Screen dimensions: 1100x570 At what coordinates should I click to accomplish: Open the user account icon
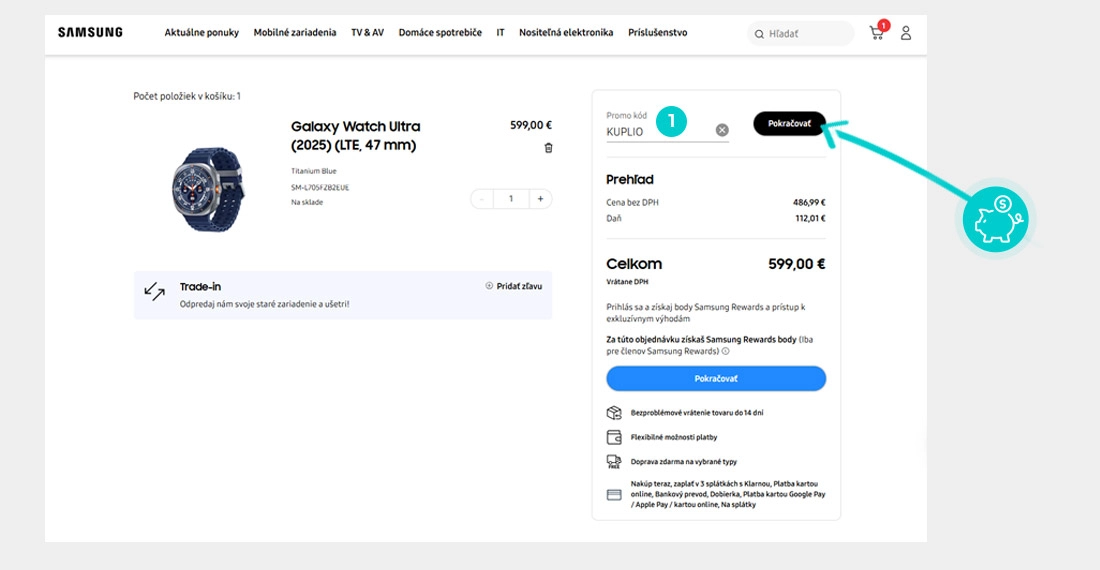906,33
